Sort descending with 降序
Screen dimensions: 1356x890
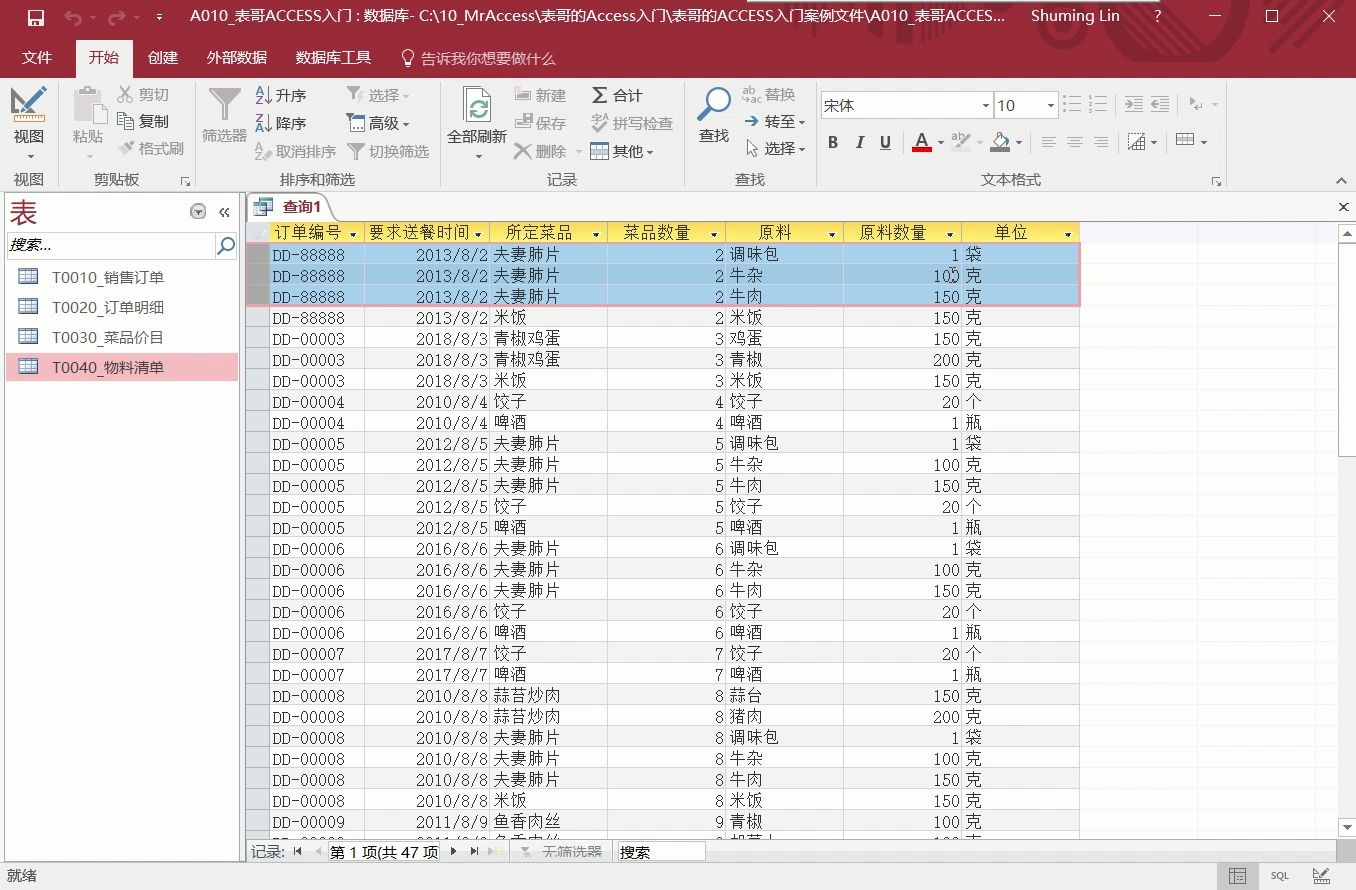(x=280, y=123)
